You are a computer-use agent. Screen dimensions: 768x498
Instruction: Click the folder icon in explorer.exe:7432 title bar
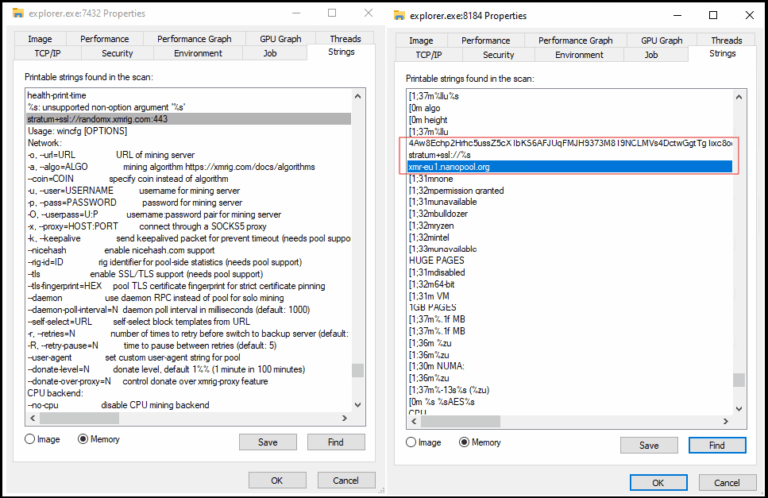tap(18, 13)
